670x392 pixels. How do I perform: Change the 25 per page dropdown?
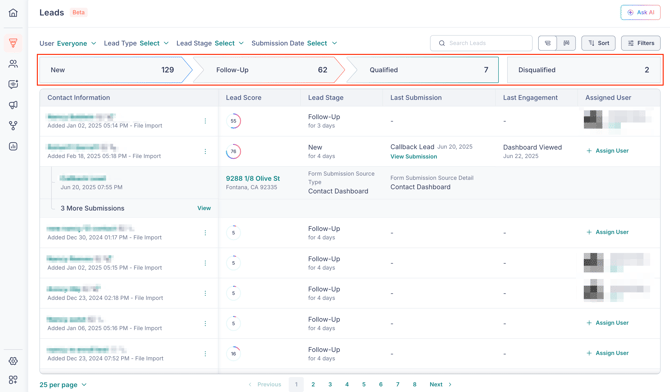coord(63,385)
